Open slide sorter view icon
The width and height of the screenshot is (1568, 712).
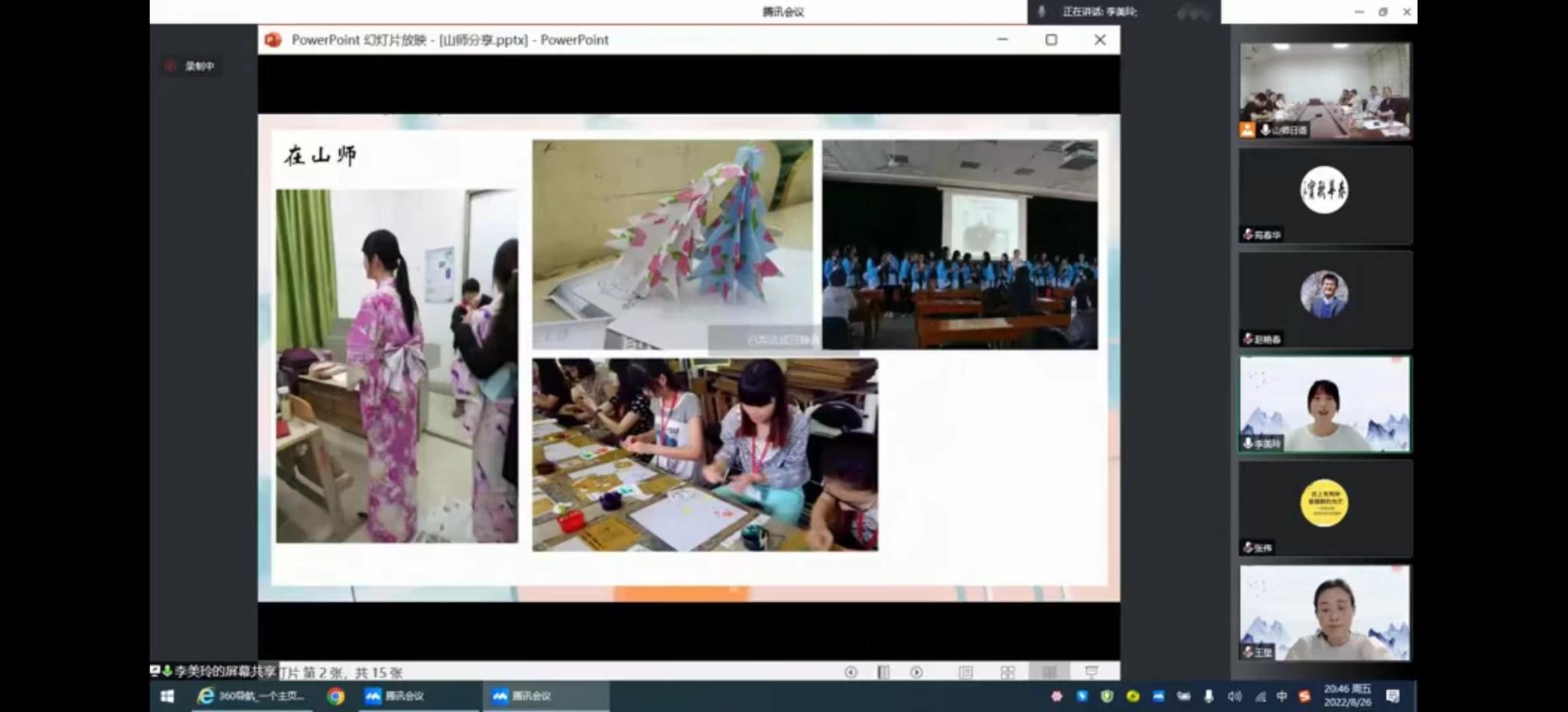[x=1008, y=672]
